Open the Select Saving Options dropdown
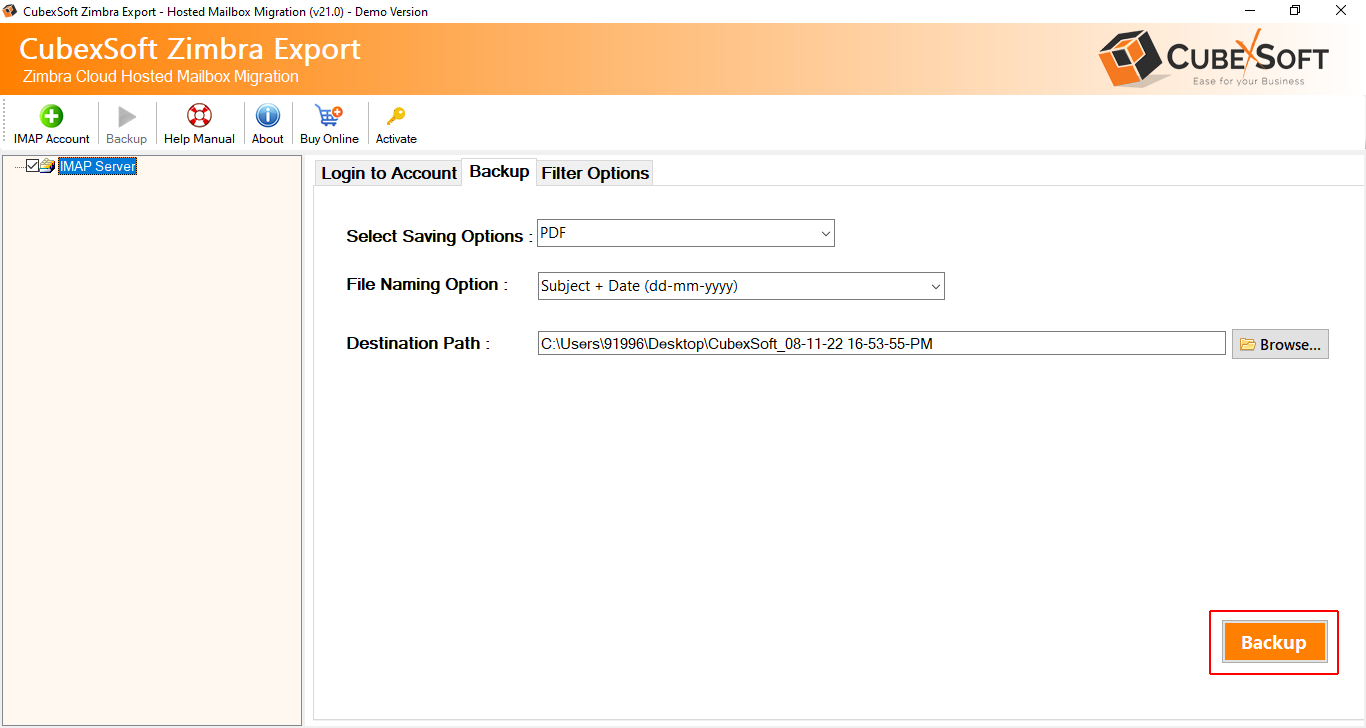This screenshot has width=1366, height=728. click(686, 233)
